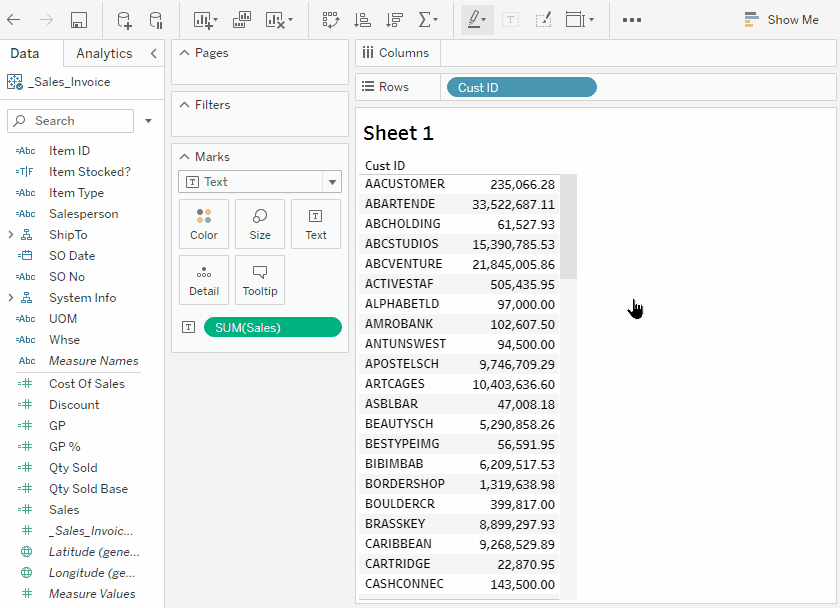Screen dimensions: 840x608
Task: Expand the ShipTo hierarchy
Action: (x=11, y=235)
